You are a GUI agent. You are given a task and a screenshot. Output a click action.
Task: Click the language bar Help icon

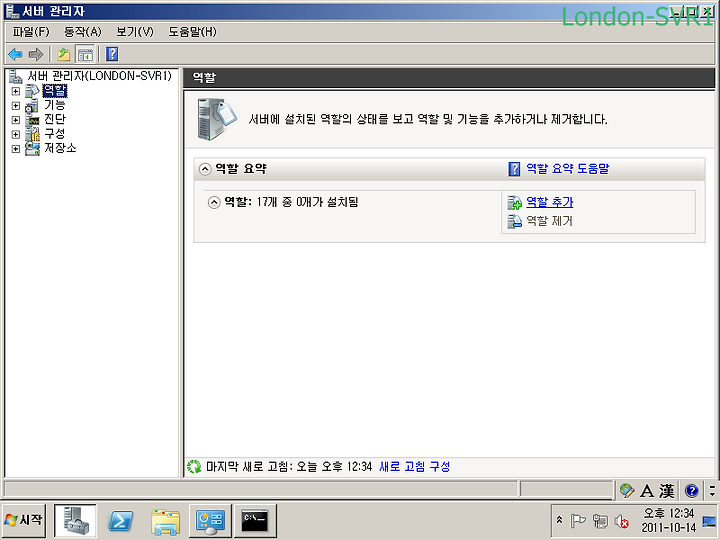coord(691,491)
